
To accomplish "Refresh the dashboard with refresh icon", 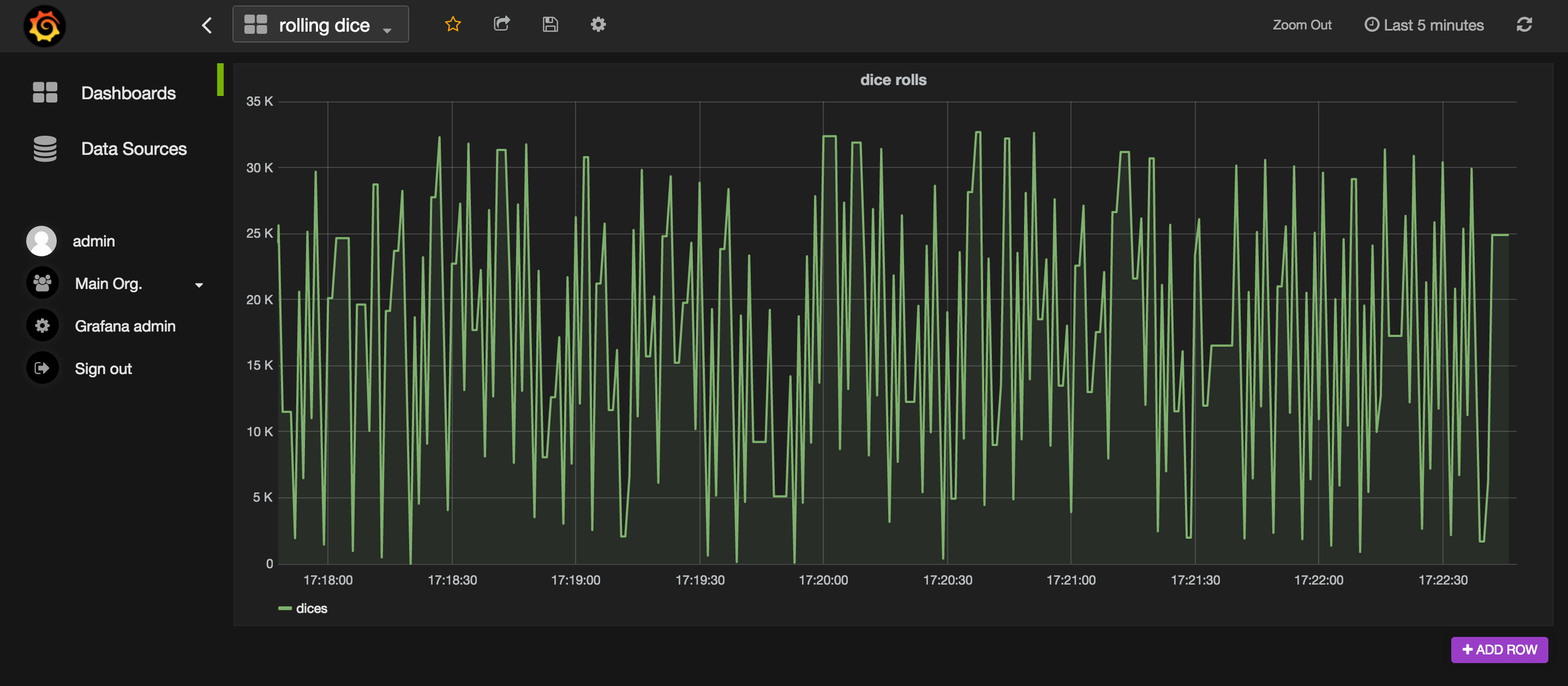I will (1524, 25).
